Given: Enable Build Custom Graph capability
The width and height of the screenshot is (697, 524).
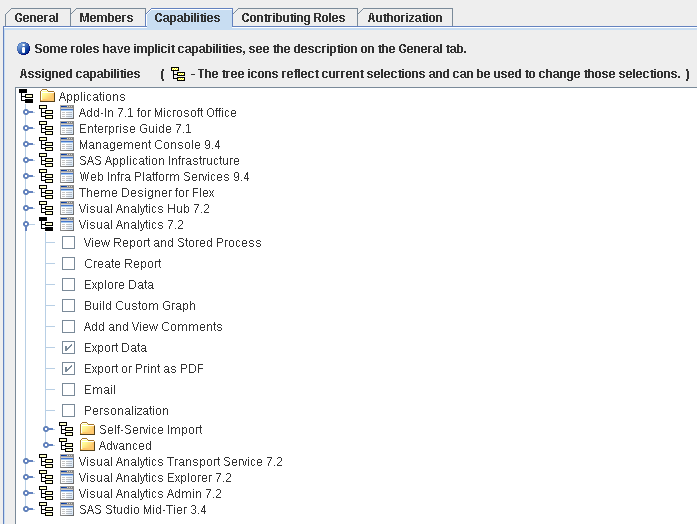Looking at the screenshot, I should tap(68, 305).
